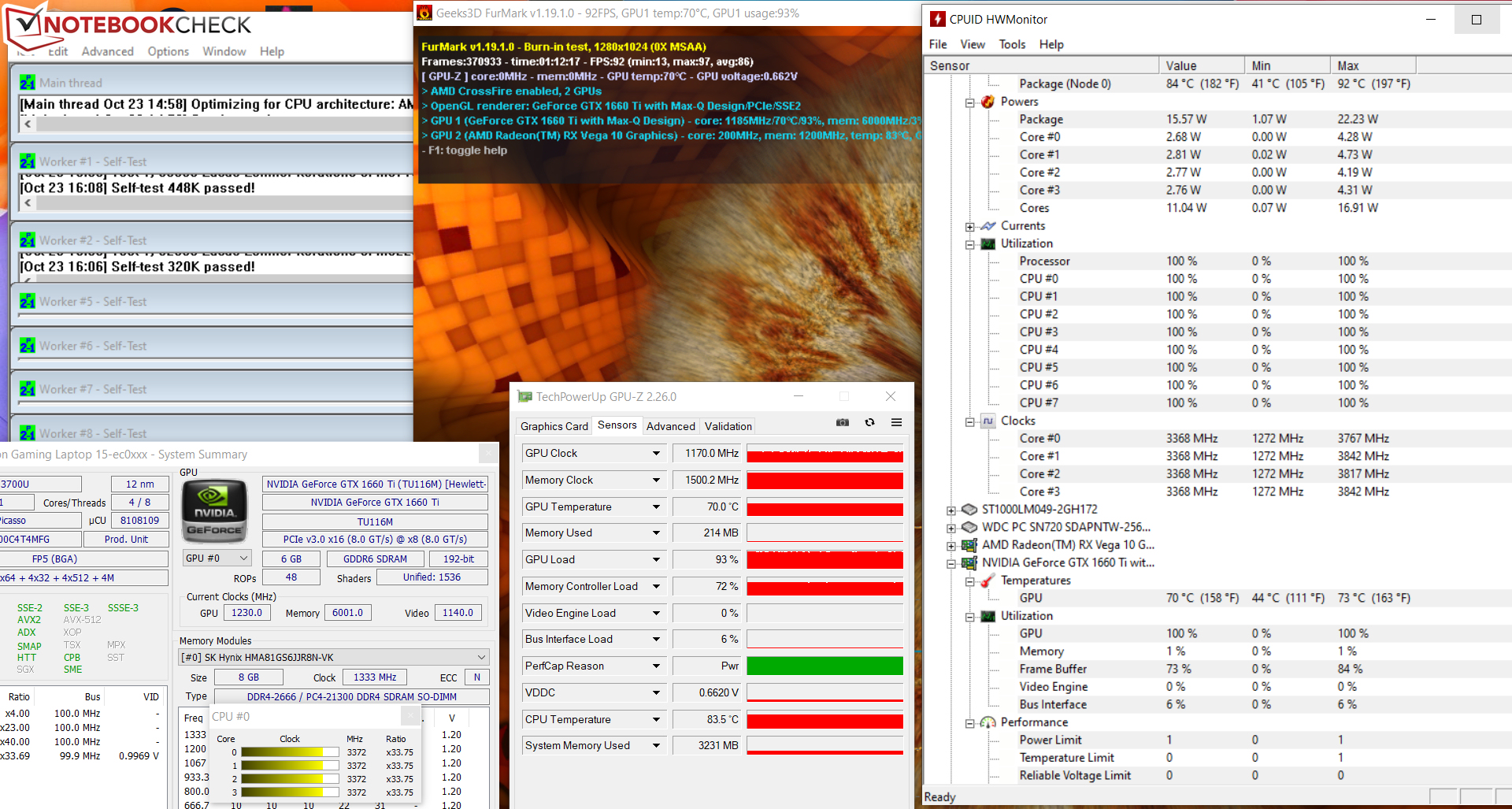Open the CPU Temperature sensor dropdown
Viewport: 1512px width, 809px height.
[656, 719]
